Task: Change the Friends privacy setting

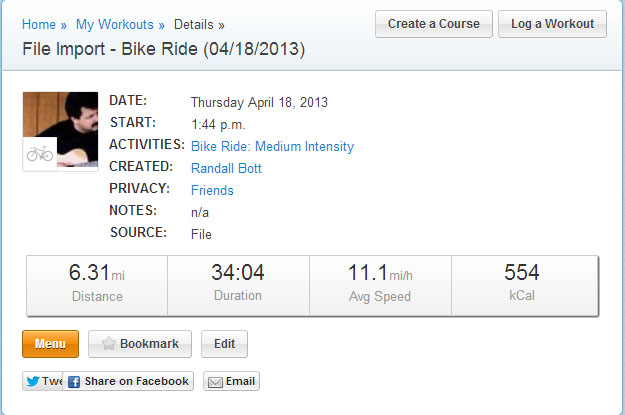Action: point(212,190)
